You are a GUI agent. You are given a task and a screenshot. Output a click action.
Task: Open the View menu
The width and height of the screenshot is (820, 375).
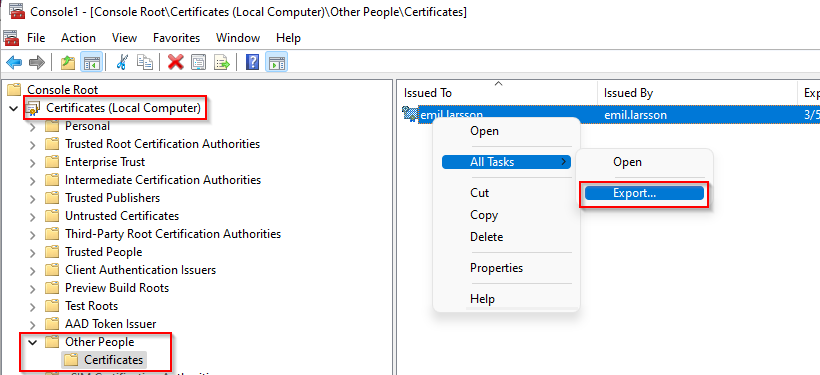tap(124, 38)
